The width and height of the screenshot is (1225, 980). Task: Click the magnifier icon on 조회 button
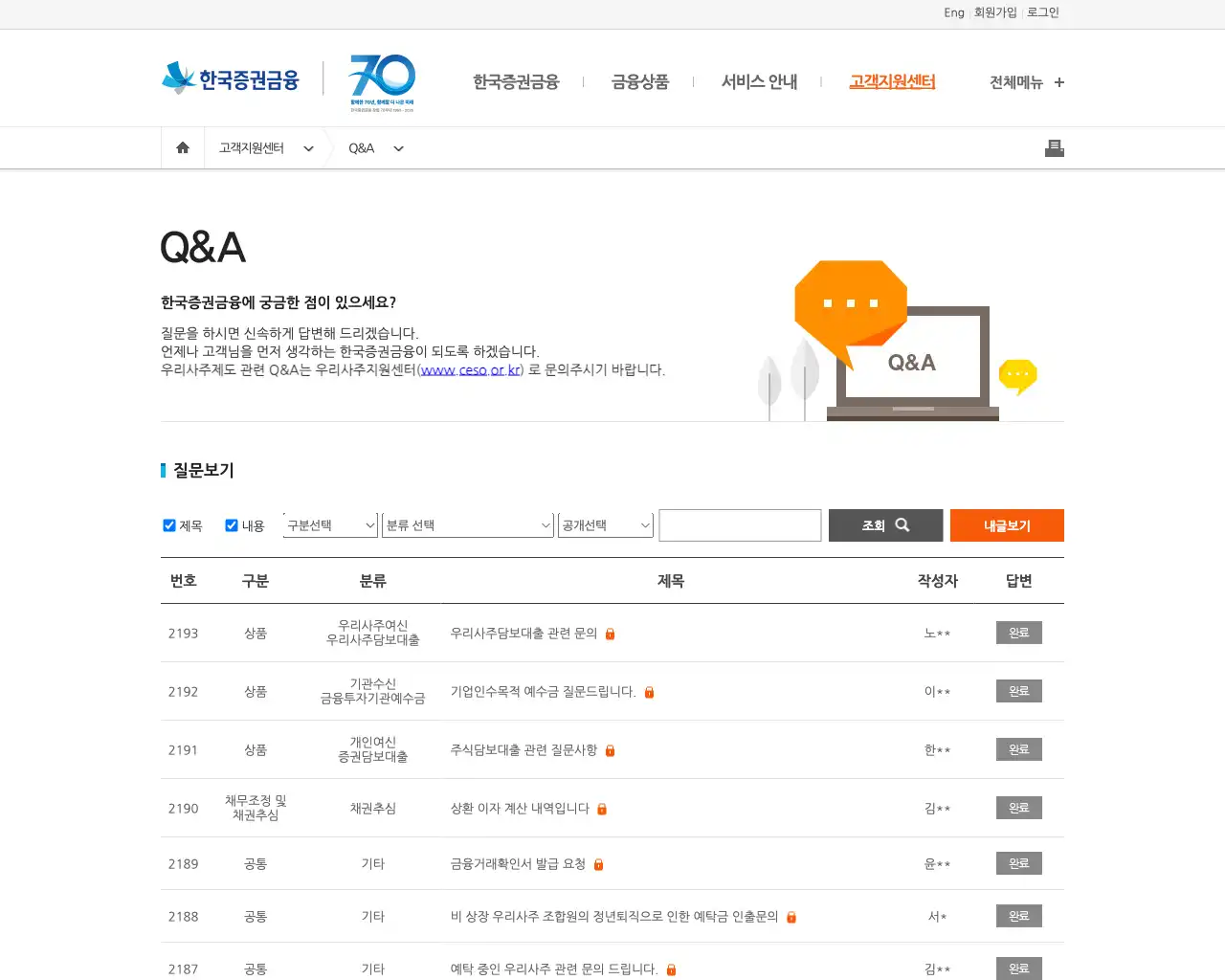pyautogui.click(x=902, y=524)
